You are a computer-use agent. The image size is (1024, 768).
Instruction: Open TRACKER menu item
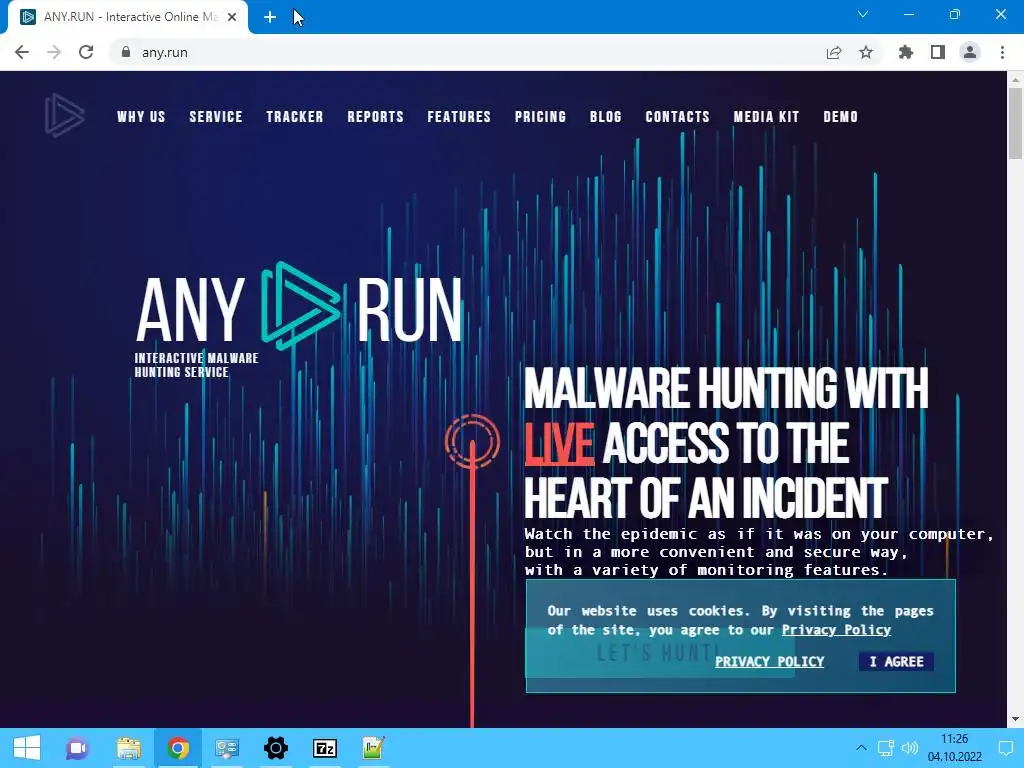(x=295, y=116)
